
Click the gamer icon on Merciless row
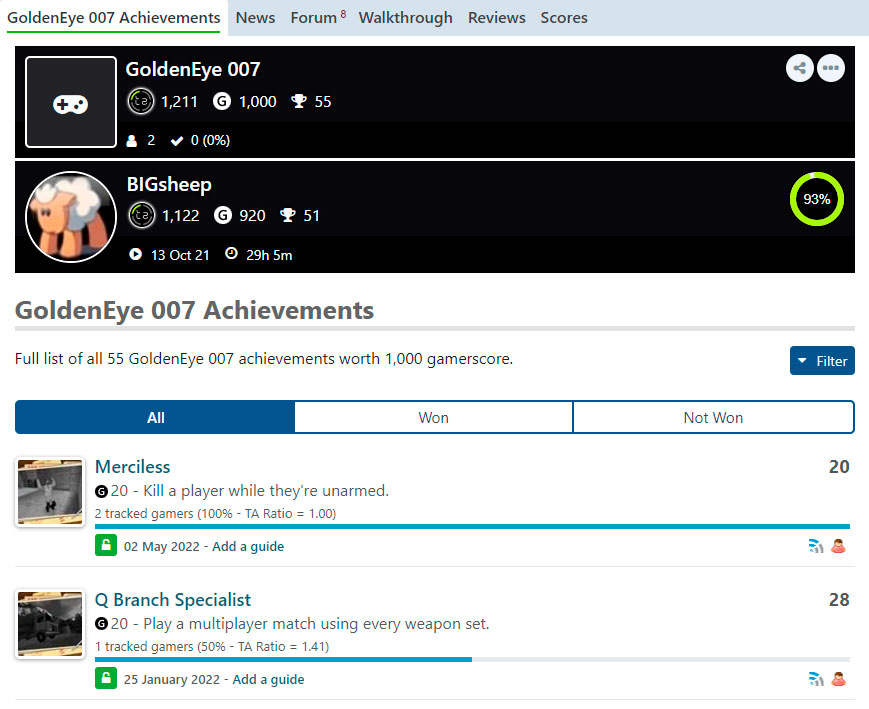pos(839,546)
